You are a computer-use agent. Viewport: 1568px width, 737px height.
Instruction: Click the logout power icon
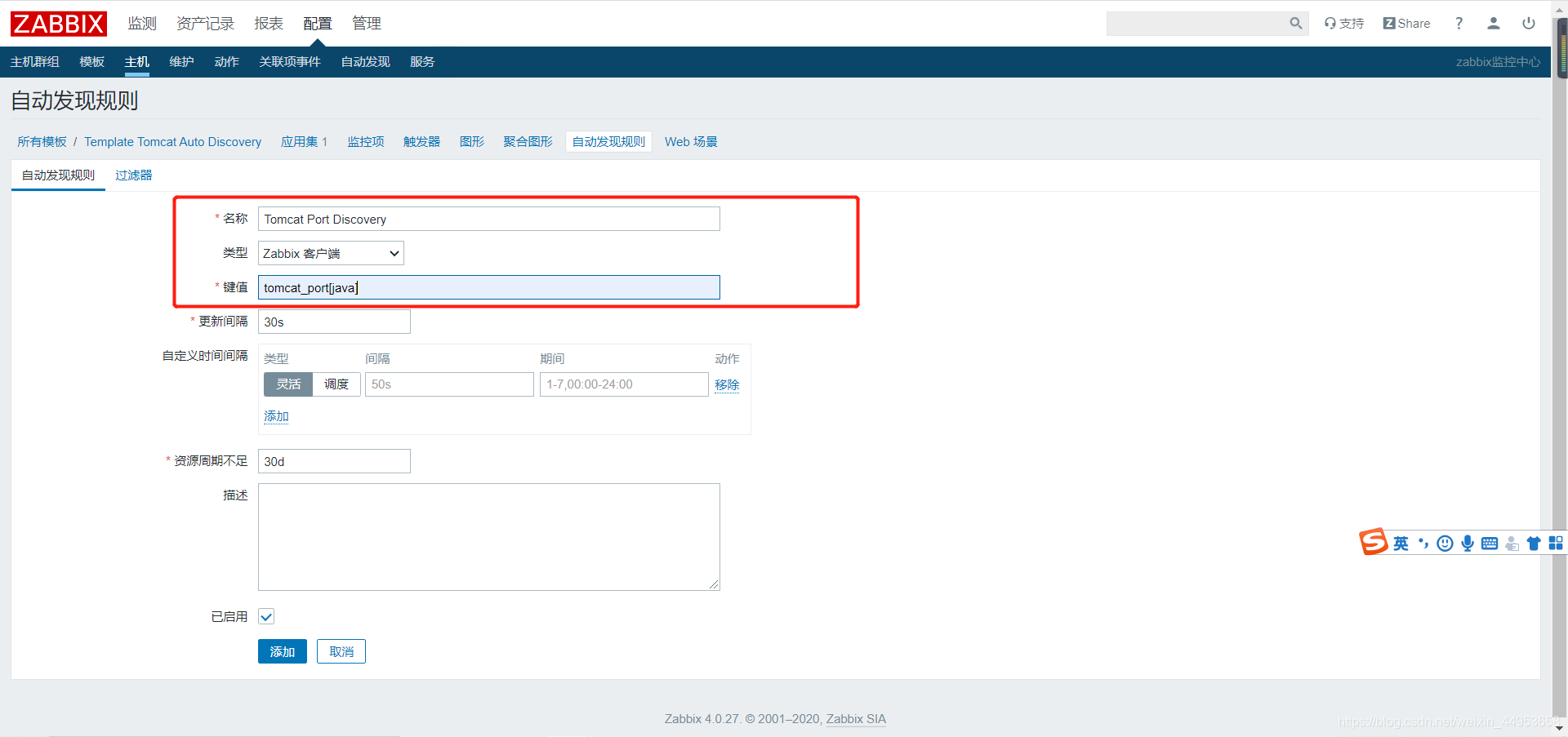pos(1529,24)
